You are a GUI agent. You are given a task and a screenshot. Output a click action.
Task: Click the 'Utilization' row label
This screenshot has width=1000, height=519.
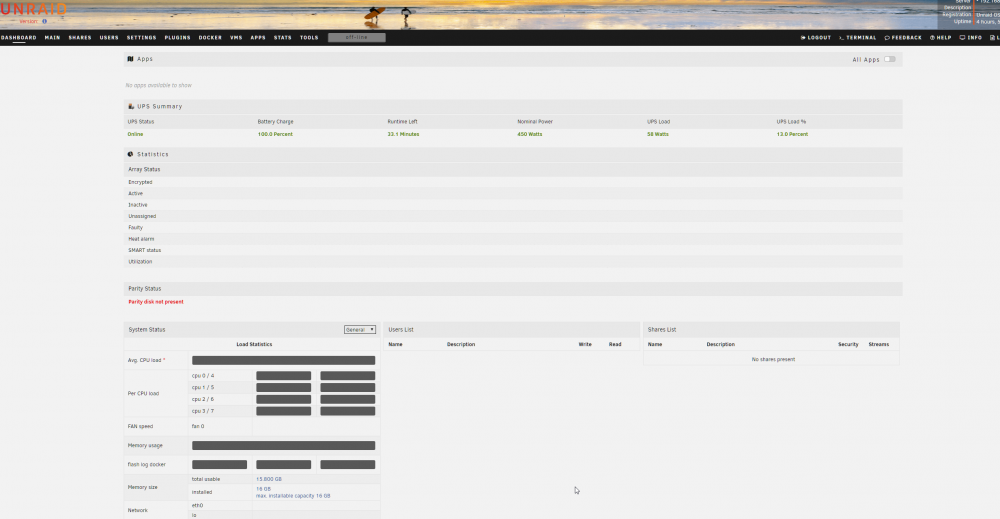140,261
